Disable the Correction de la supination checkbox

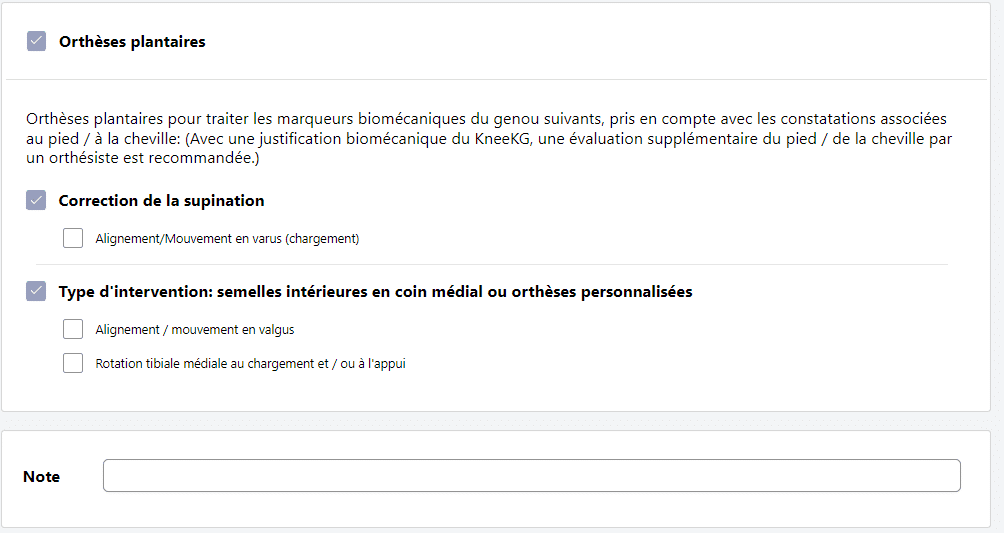coord(37,201)
